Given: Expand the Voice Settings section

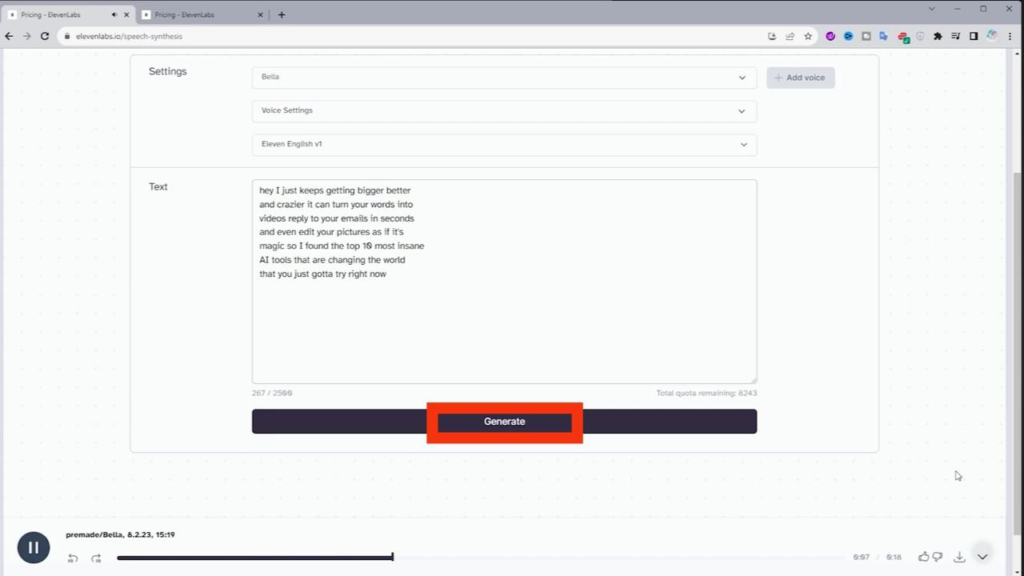Looking at the screenshot, I should pos(503,111).
